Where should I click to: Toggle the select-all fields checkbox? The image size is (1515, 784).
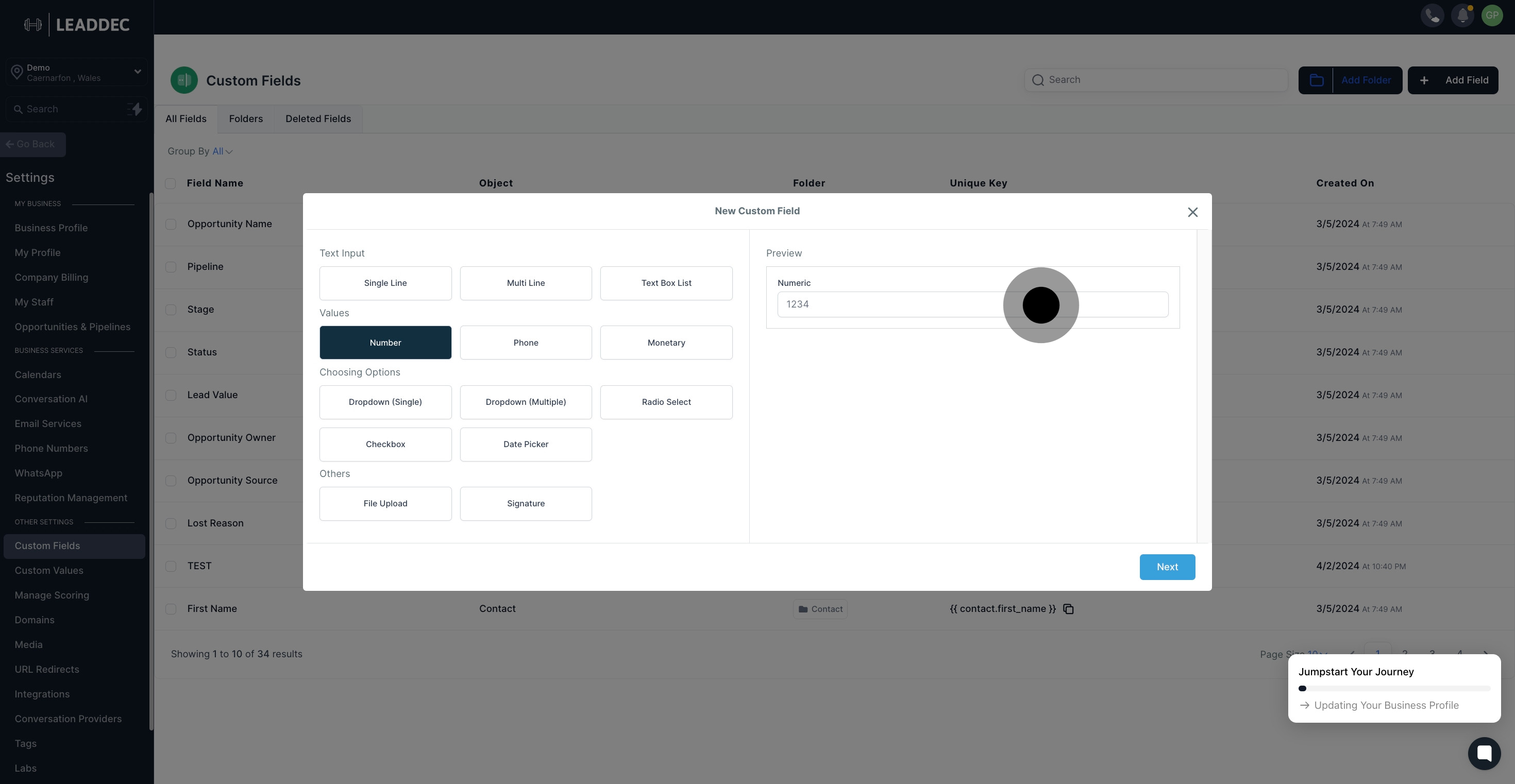click(x=171, y=183)
